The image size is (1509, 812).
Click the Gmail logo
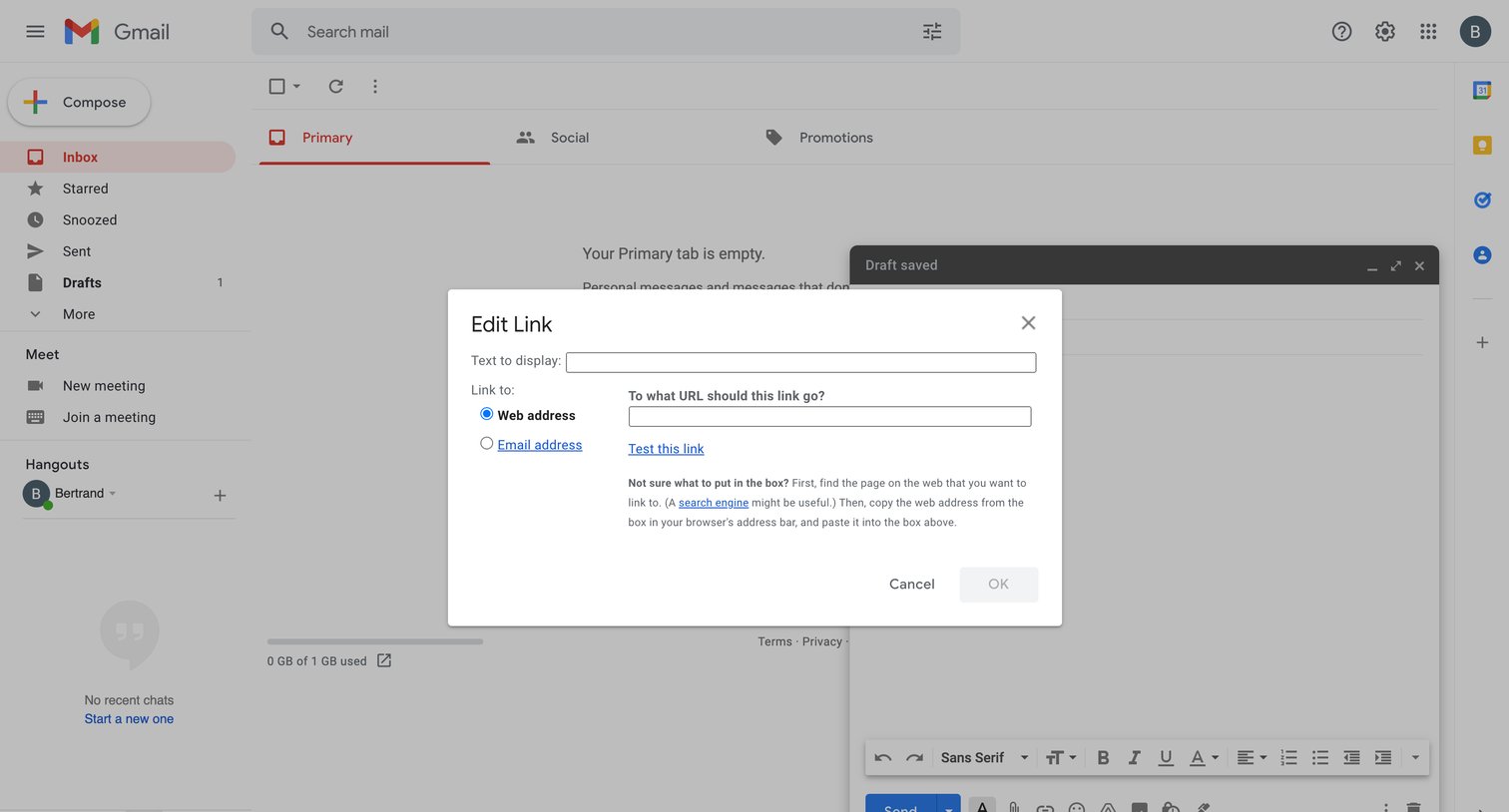(x=117, y=31)
